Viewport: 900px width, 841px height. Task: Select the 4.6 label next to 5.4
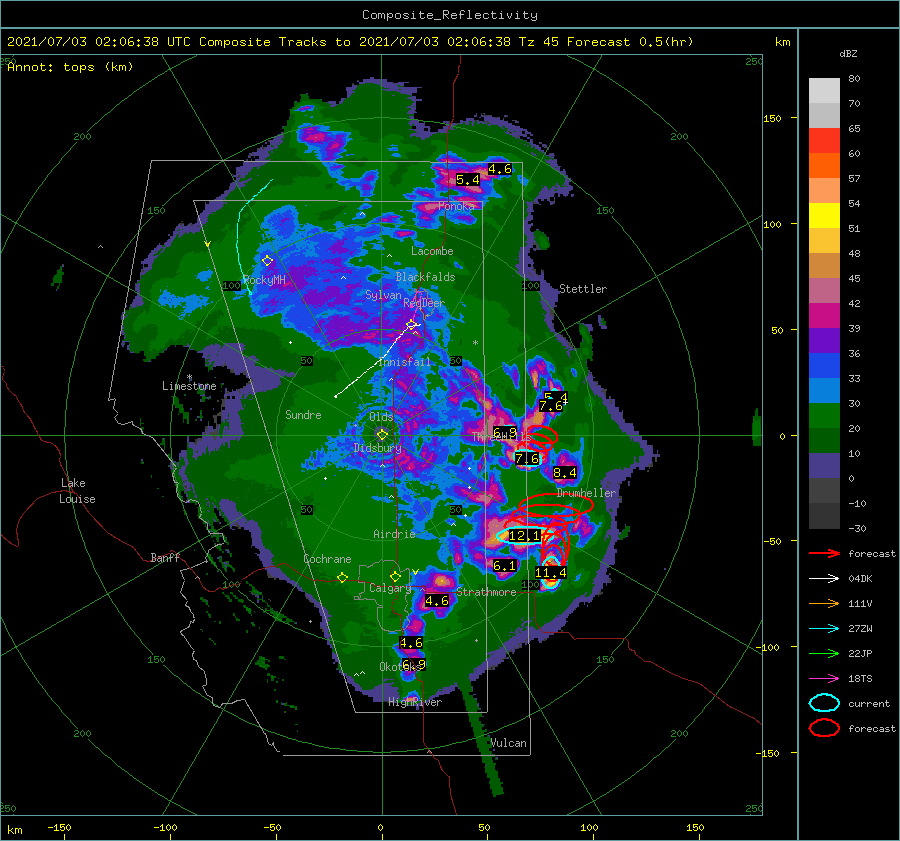click(500, 169)
